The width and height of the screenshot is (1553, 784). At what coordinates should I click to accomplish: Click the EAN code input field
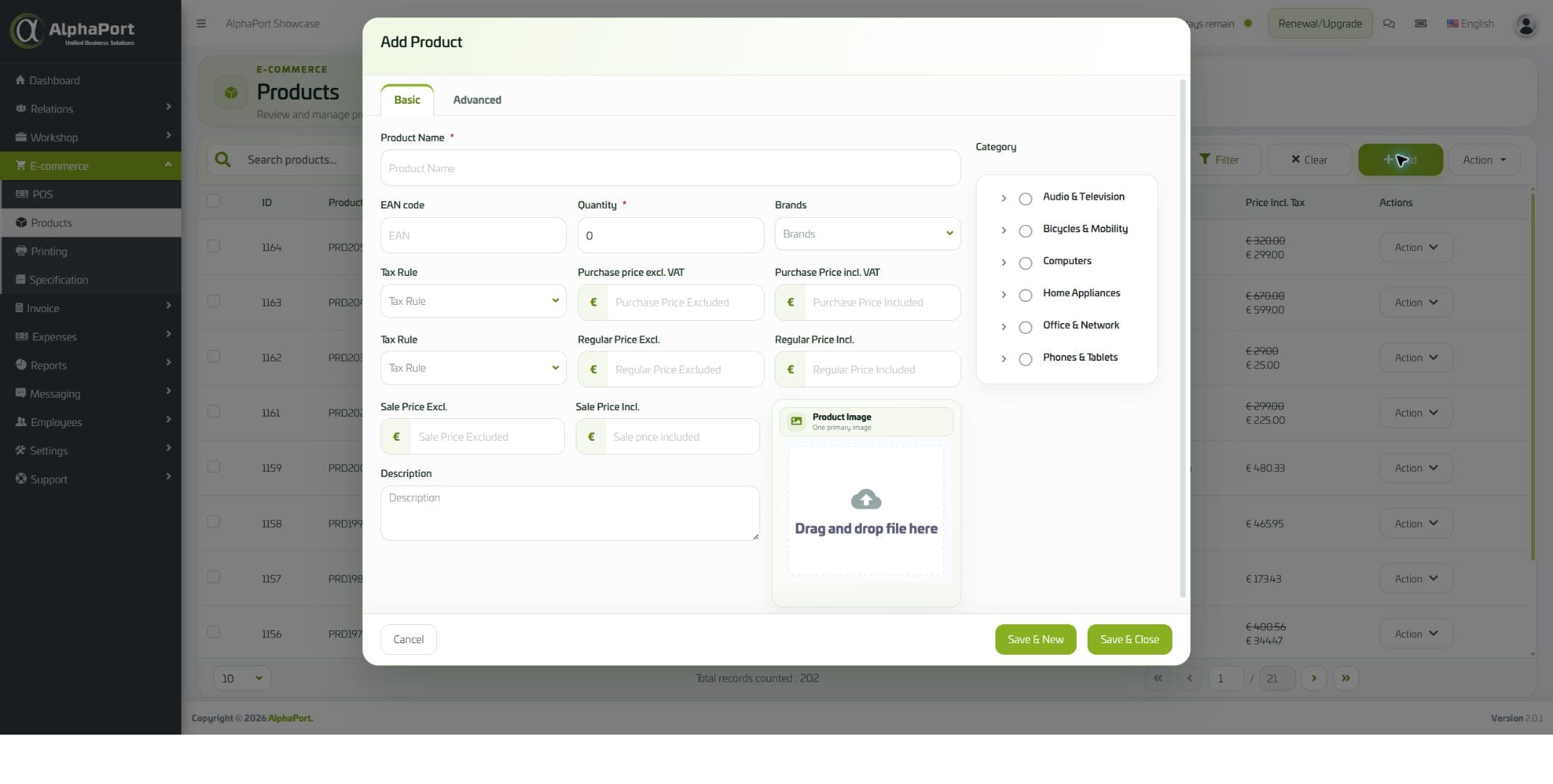(x=473, y=235)
